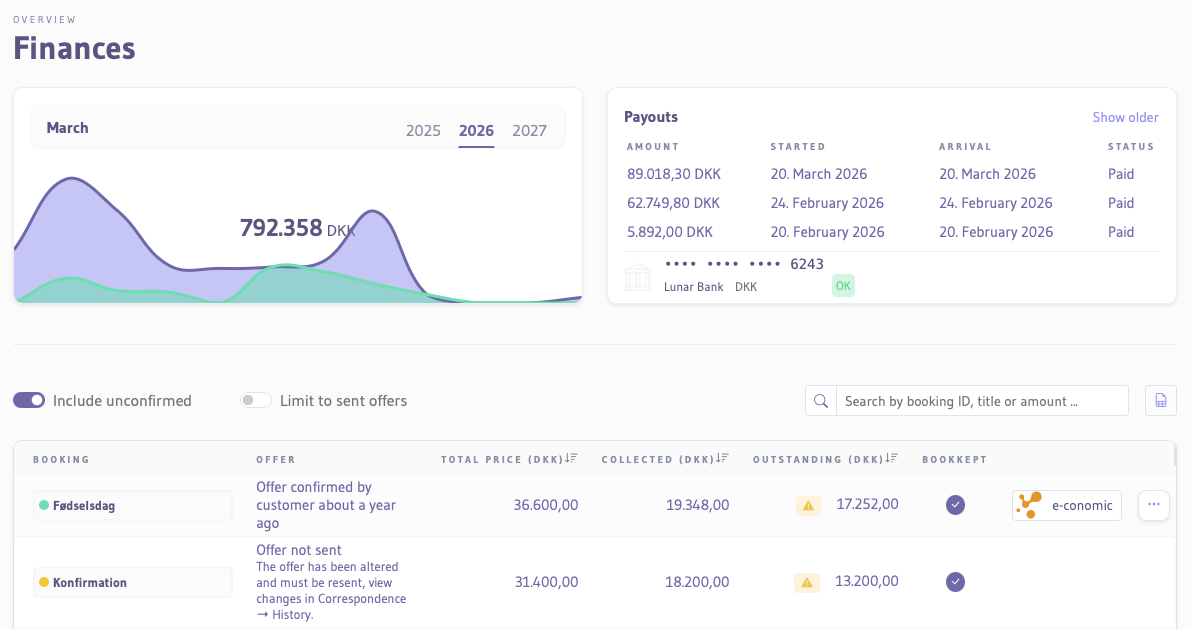Click the export document icon button

pyautogui.click(x=1160, y=401)
